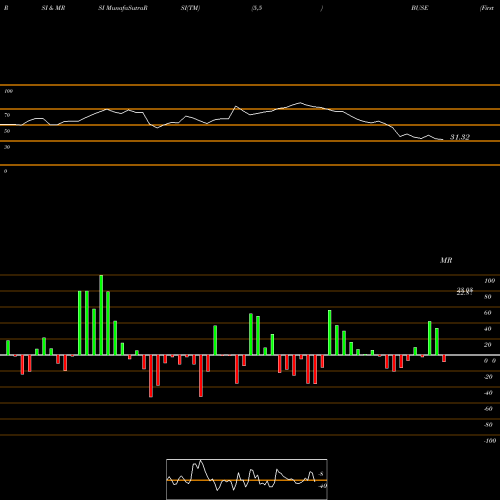Click the RSI axis label '30'
500x500 pixels.
point(7,147)
